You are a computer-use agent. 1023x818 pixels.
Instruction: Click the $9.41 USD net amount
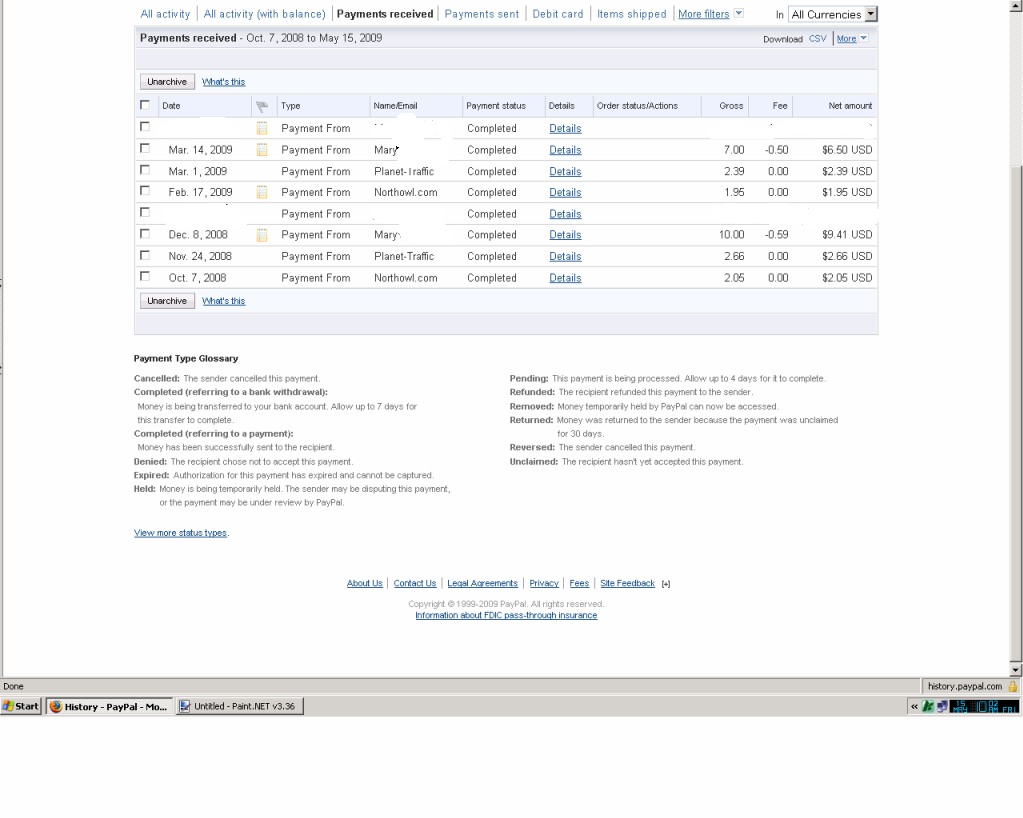point(847,235)
